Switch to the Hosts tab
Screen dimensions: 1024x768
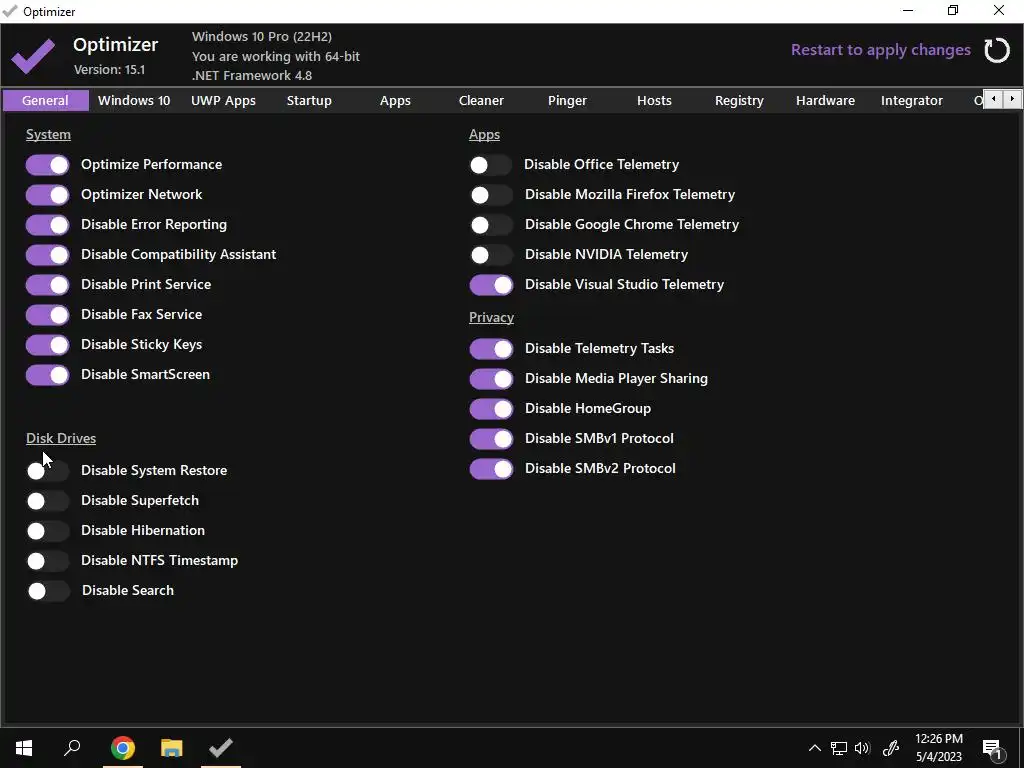point(654,101)
